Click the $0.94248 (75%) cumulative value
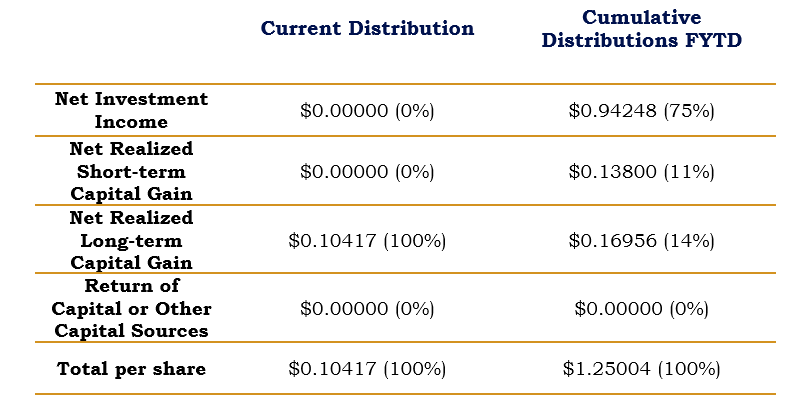This screenshot has width=810, height=412. (x=642, y=110)
